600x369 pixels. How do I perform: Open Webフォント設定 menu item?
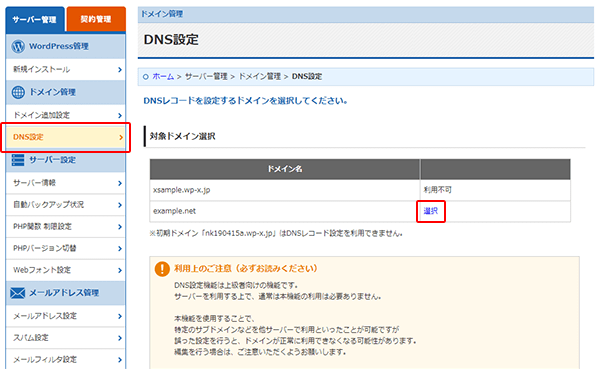65,270
